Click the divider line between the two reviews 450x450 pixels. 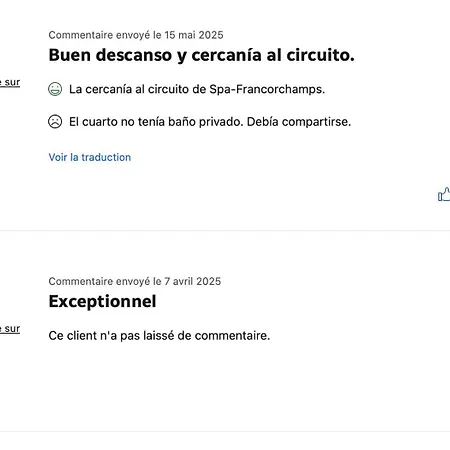point(225,230)
